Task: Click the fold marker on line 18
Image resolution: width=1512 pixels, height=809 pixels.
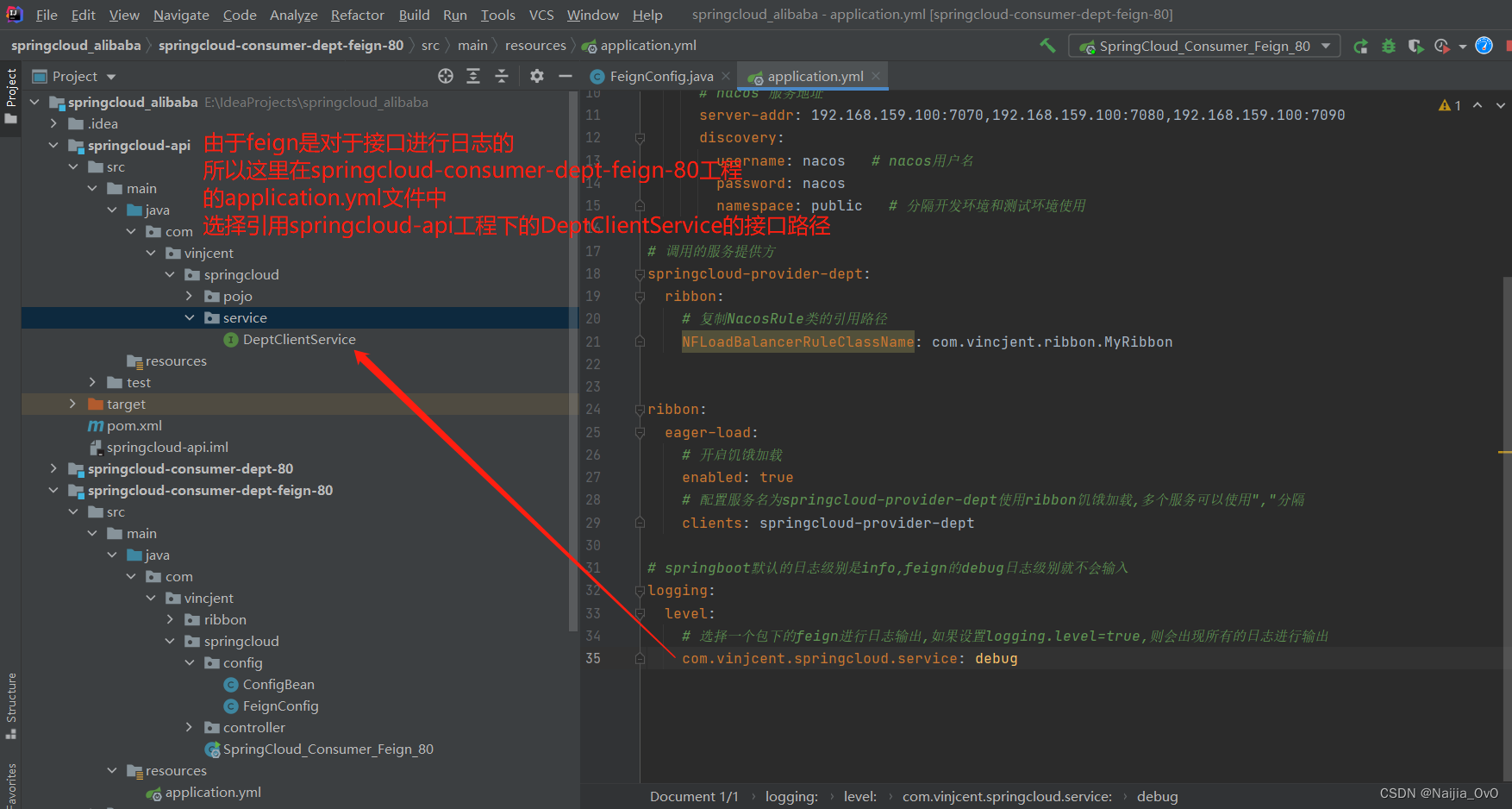Action: click(x=640, y=274)
